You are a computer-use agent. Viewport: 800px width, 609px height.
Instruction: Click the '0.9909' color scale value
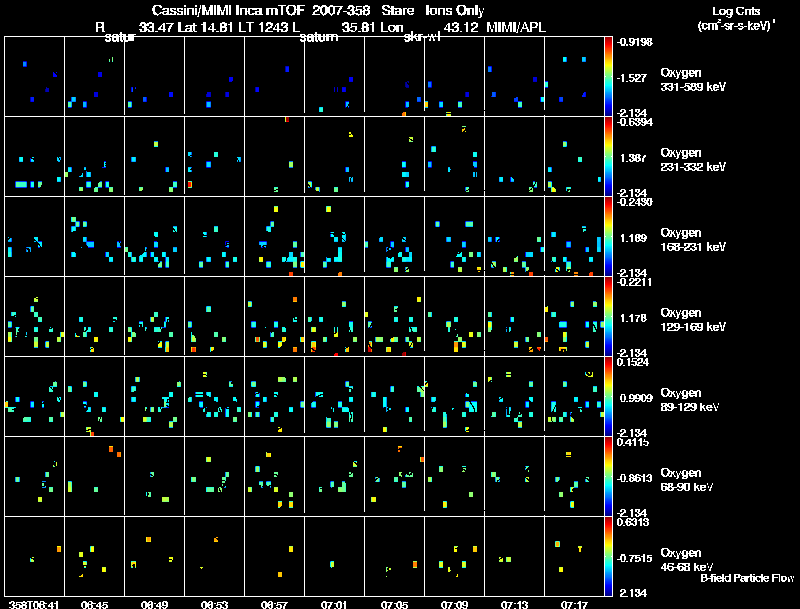(x=636, y=398)
